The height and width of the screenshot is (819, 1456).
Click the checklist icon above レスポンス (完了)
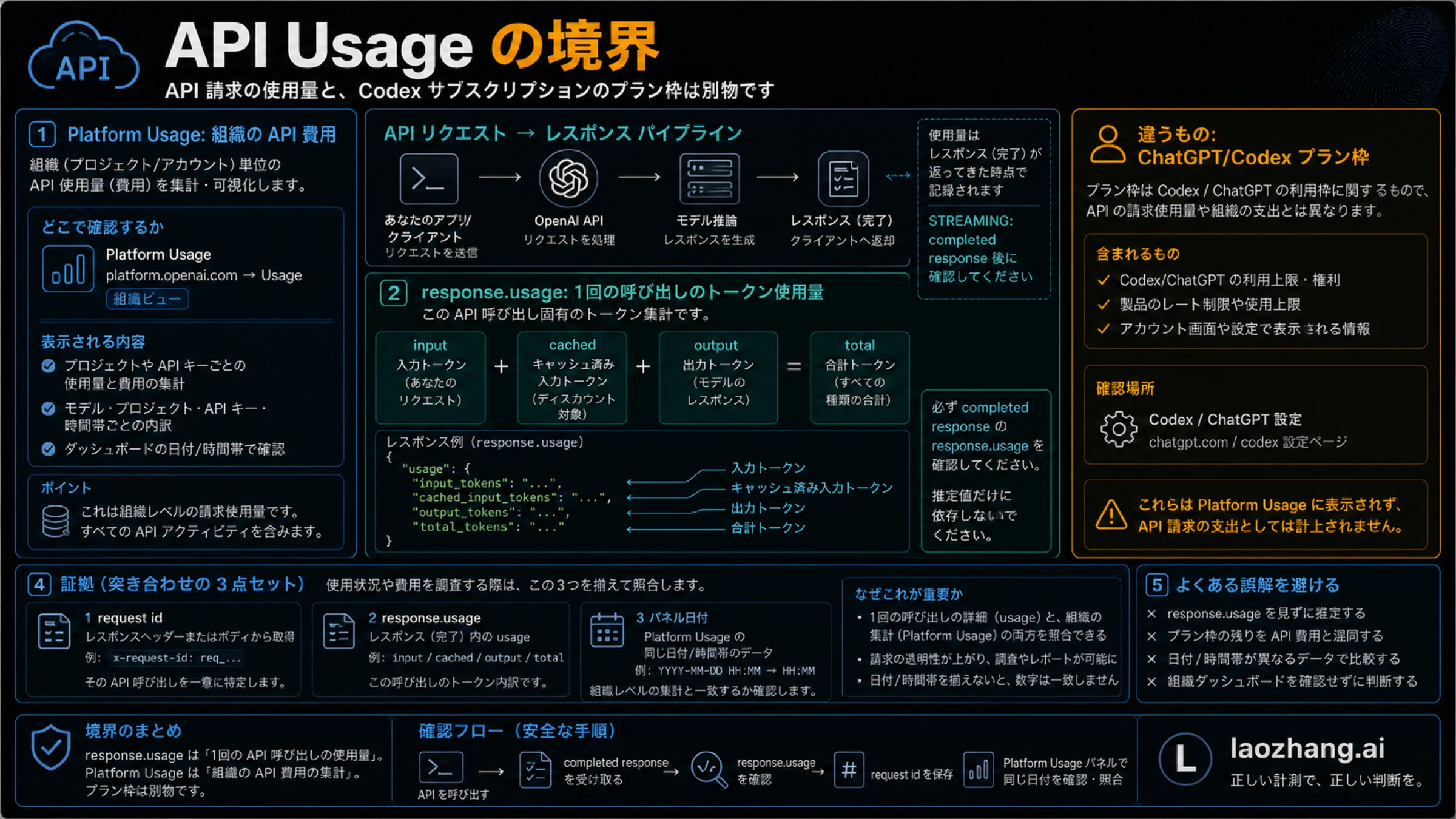pos(843,178)
